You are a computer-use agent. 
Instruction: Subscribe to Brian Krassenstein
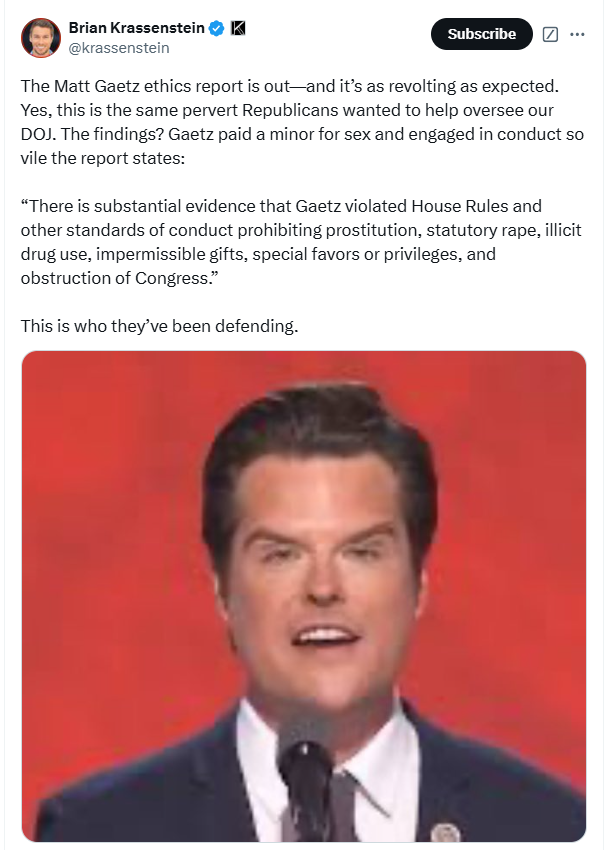[482, 34]
